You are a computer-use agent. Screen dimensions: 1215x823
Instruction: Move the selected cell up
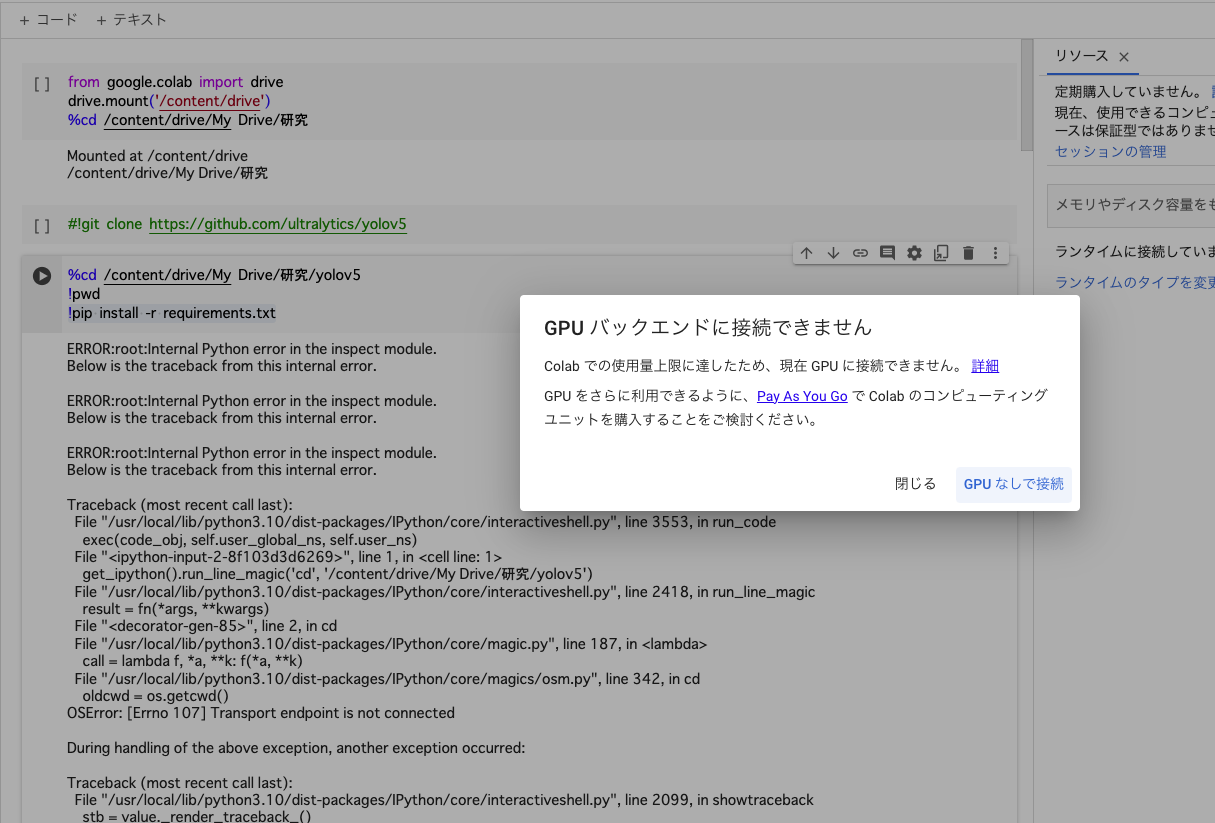[x=807, y=253]
